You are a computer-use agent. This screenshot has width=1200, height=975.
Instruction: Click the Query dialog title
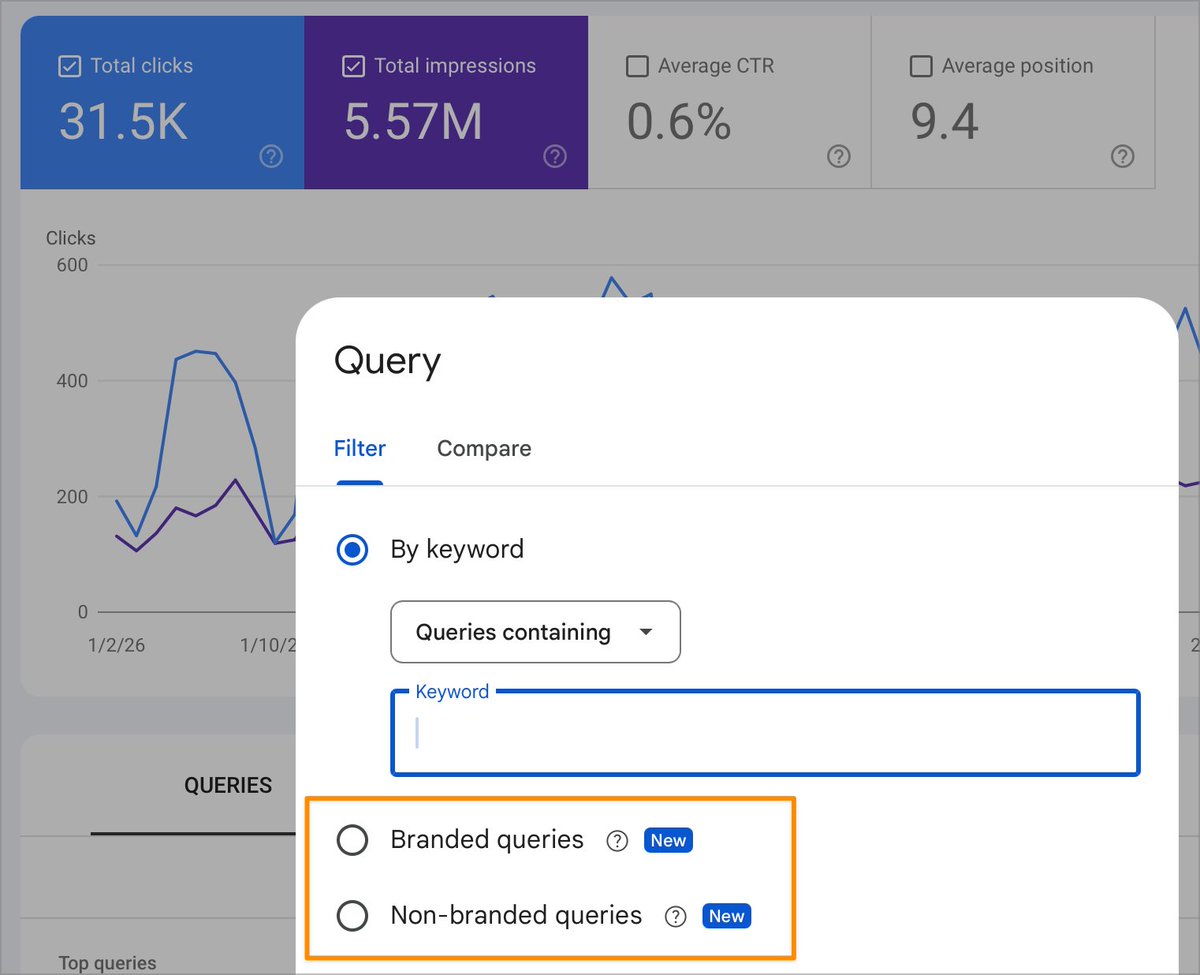(x=387, y=361)
